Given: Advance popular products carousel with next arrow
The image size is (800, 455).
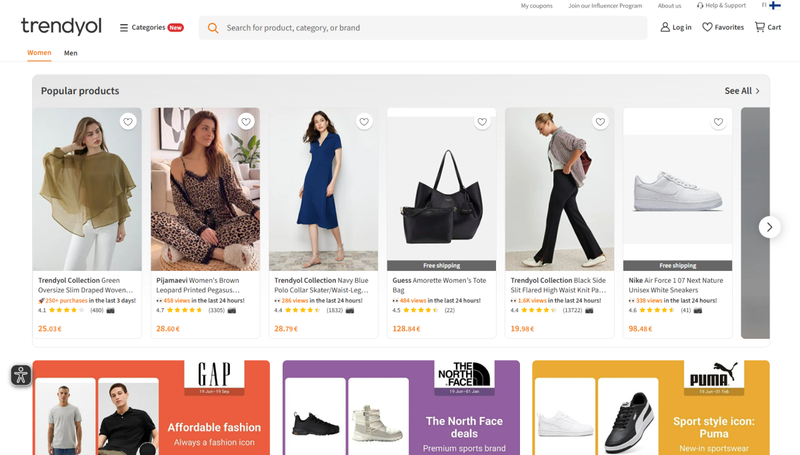Looking at the screenshot, I should (x=769, y=227).
